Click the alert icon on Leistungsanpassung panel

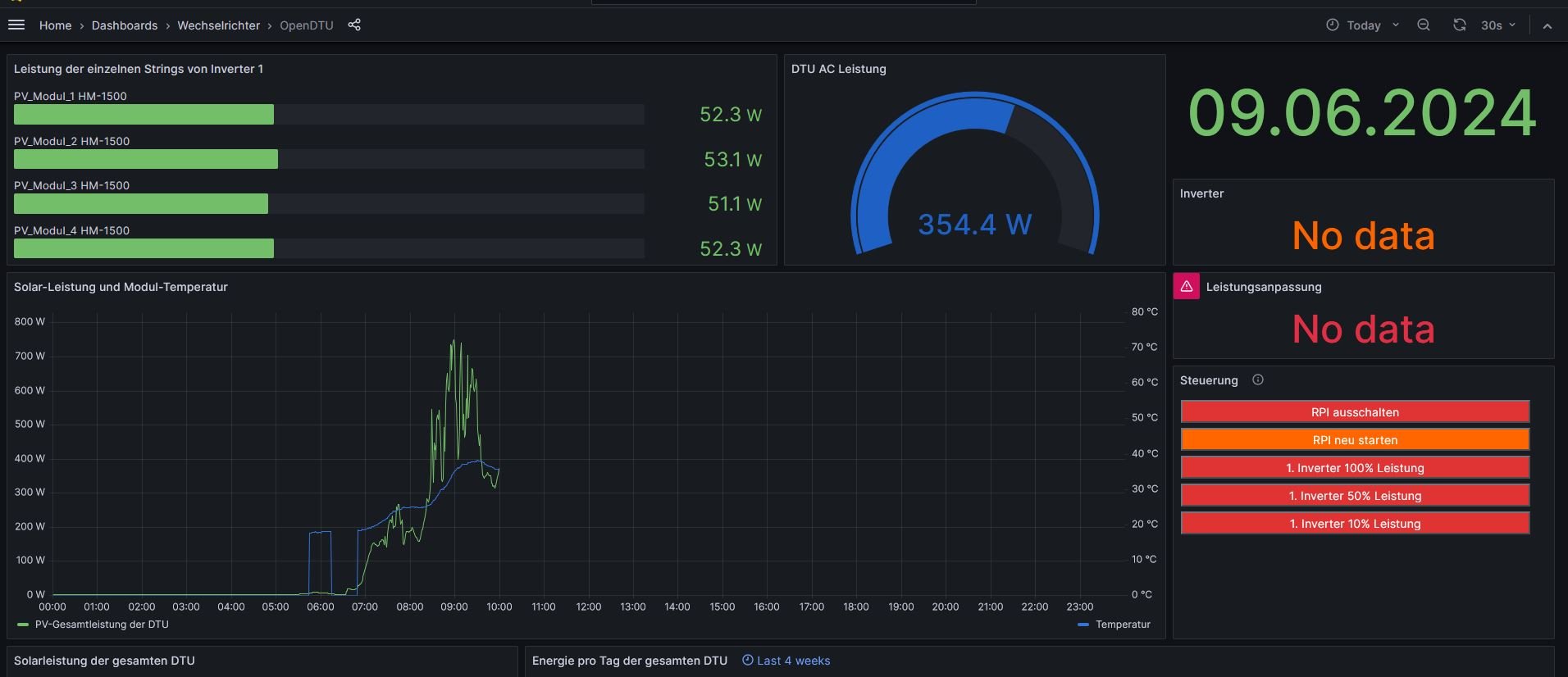pyautogui.click(x=1187, y=286)
